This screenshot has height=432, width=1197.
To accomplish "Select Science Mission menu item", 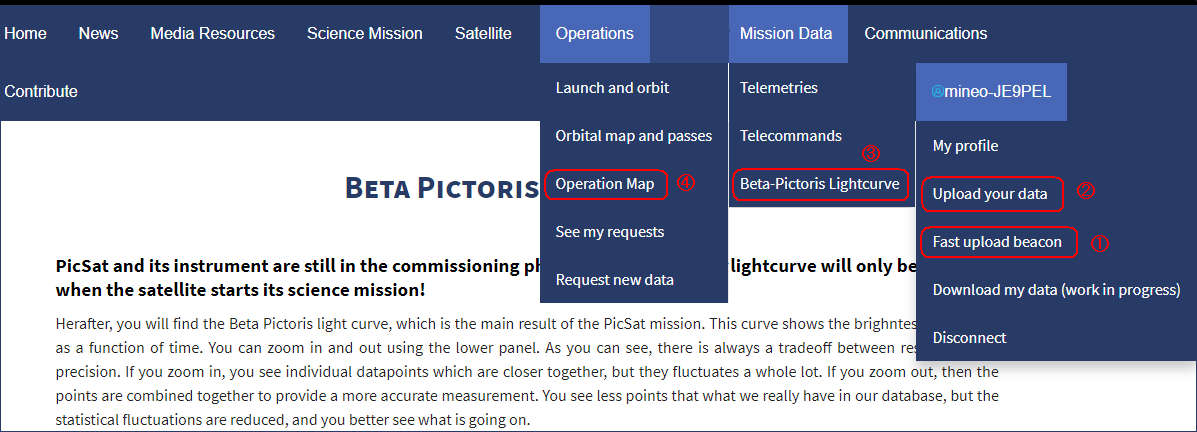I will pos(365,34).
